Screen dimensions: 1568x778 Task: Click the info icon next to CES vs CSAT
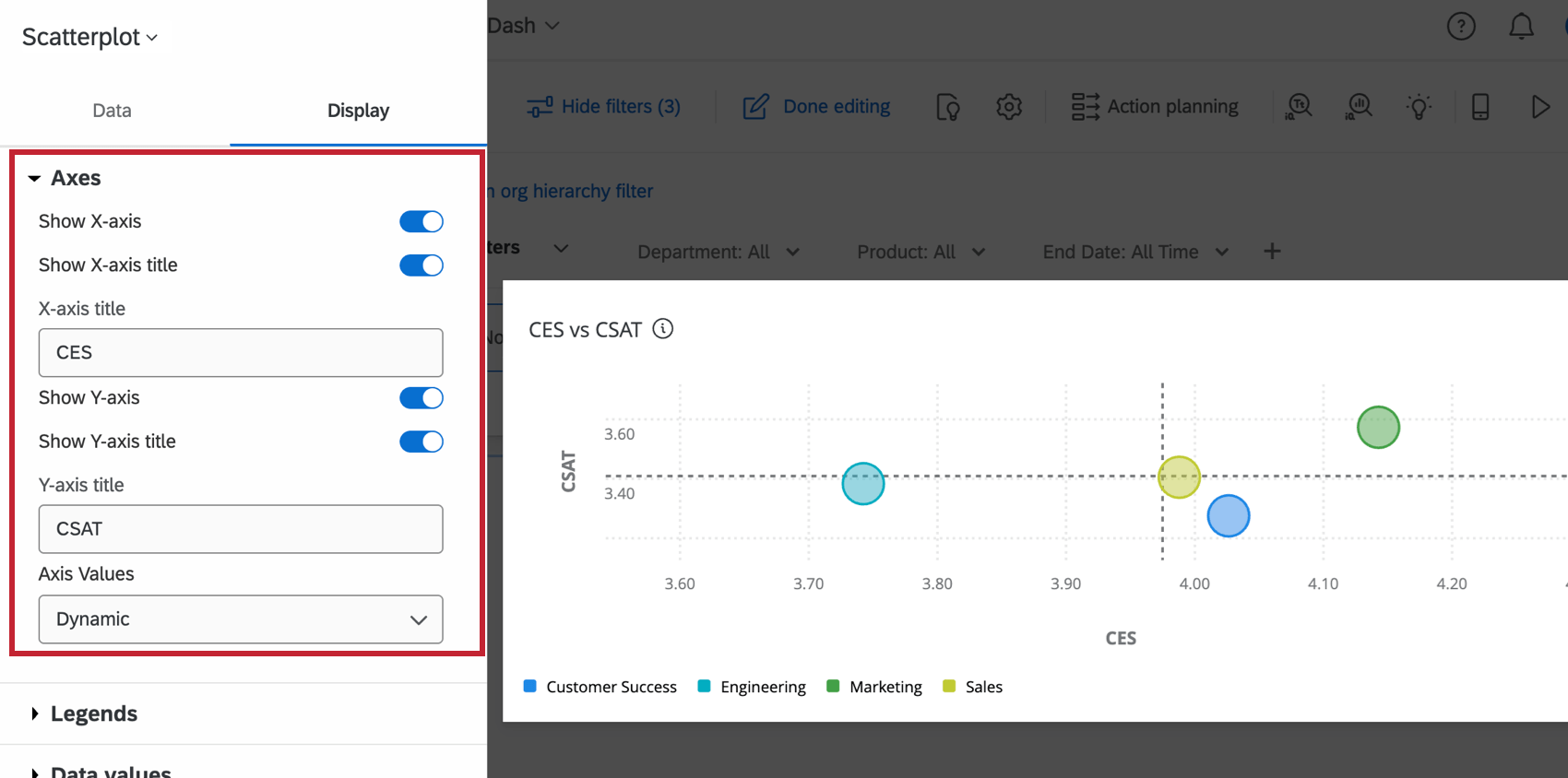[x=663, y=329]
